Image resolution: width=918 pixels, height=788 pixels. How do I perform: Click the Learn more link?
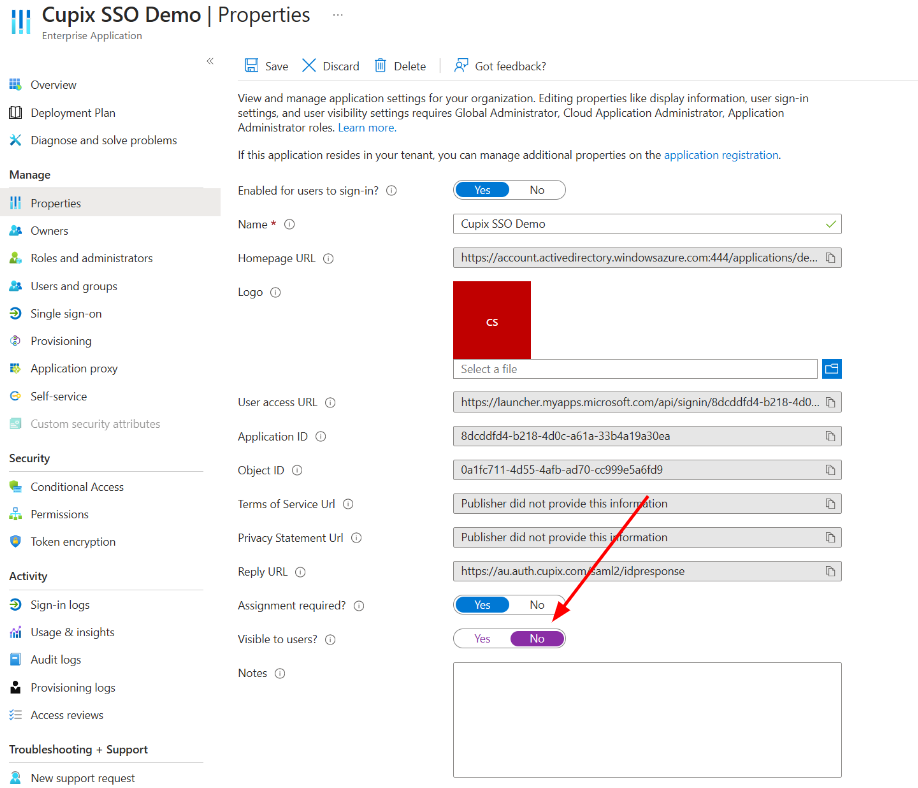click(366, 128)
